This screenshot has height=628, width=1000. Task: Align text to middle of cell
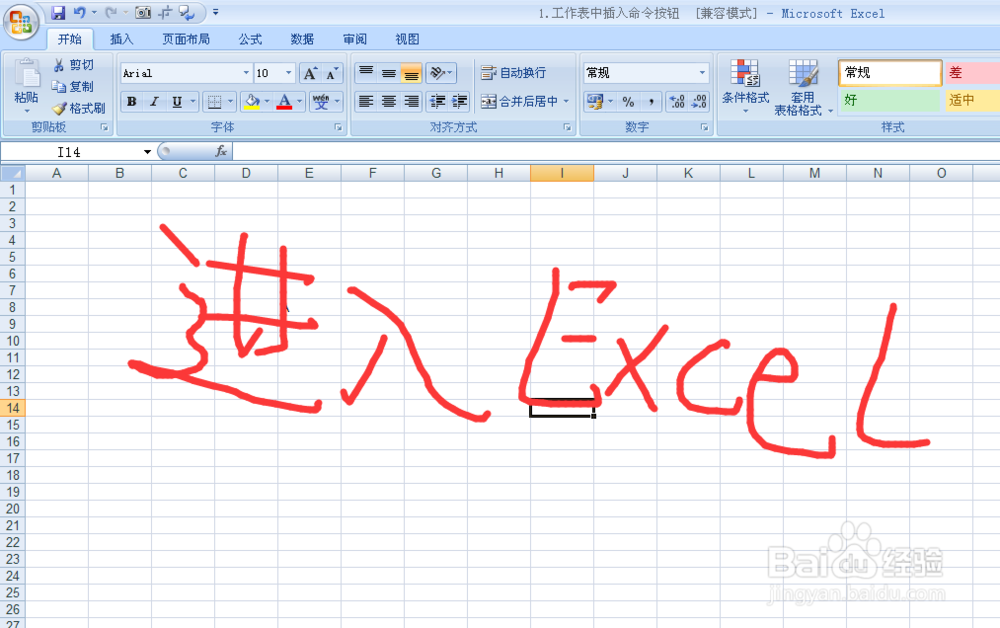tap(388, 73)
